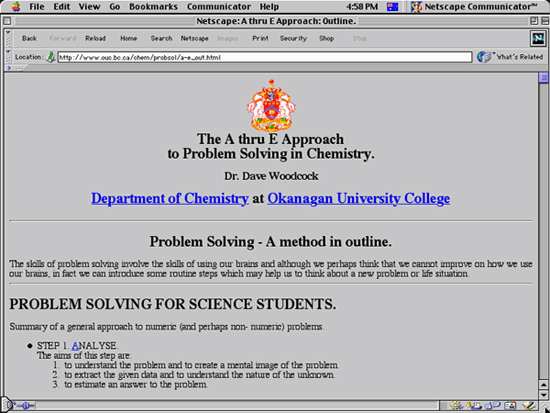Click the component bar drag handle
This screenshot has width=550, height=413.
pos(444,406)
